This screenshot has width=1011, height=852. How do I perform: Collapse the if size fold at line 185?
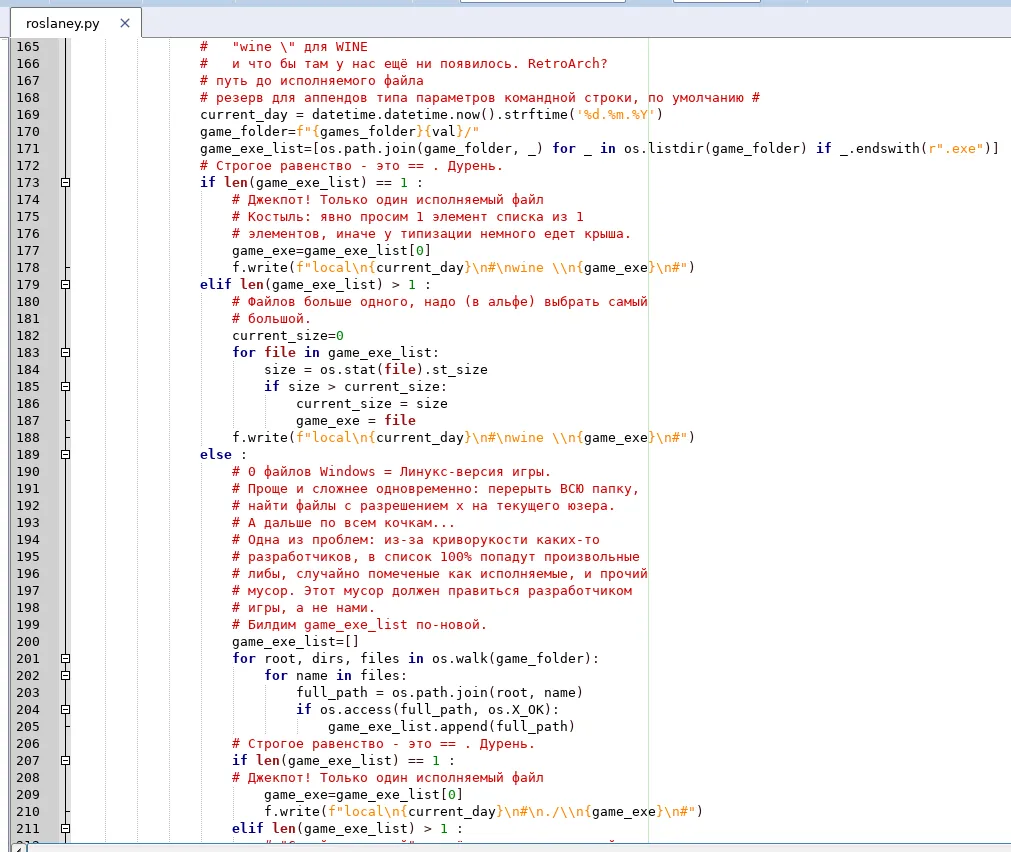[65, 386]
